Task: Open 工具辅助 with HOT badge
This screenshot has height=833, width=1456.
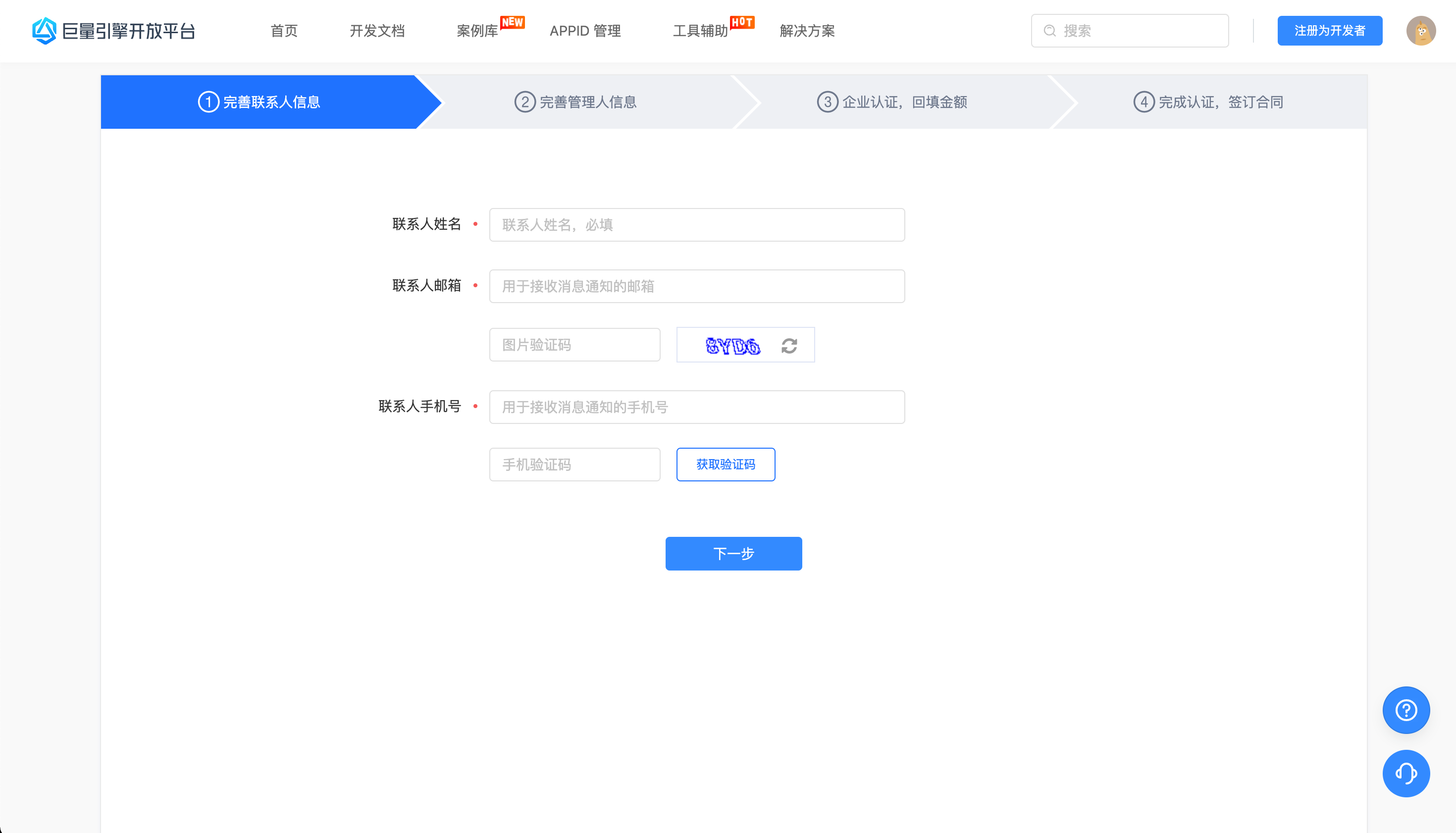Action: (x=700, y=31)
